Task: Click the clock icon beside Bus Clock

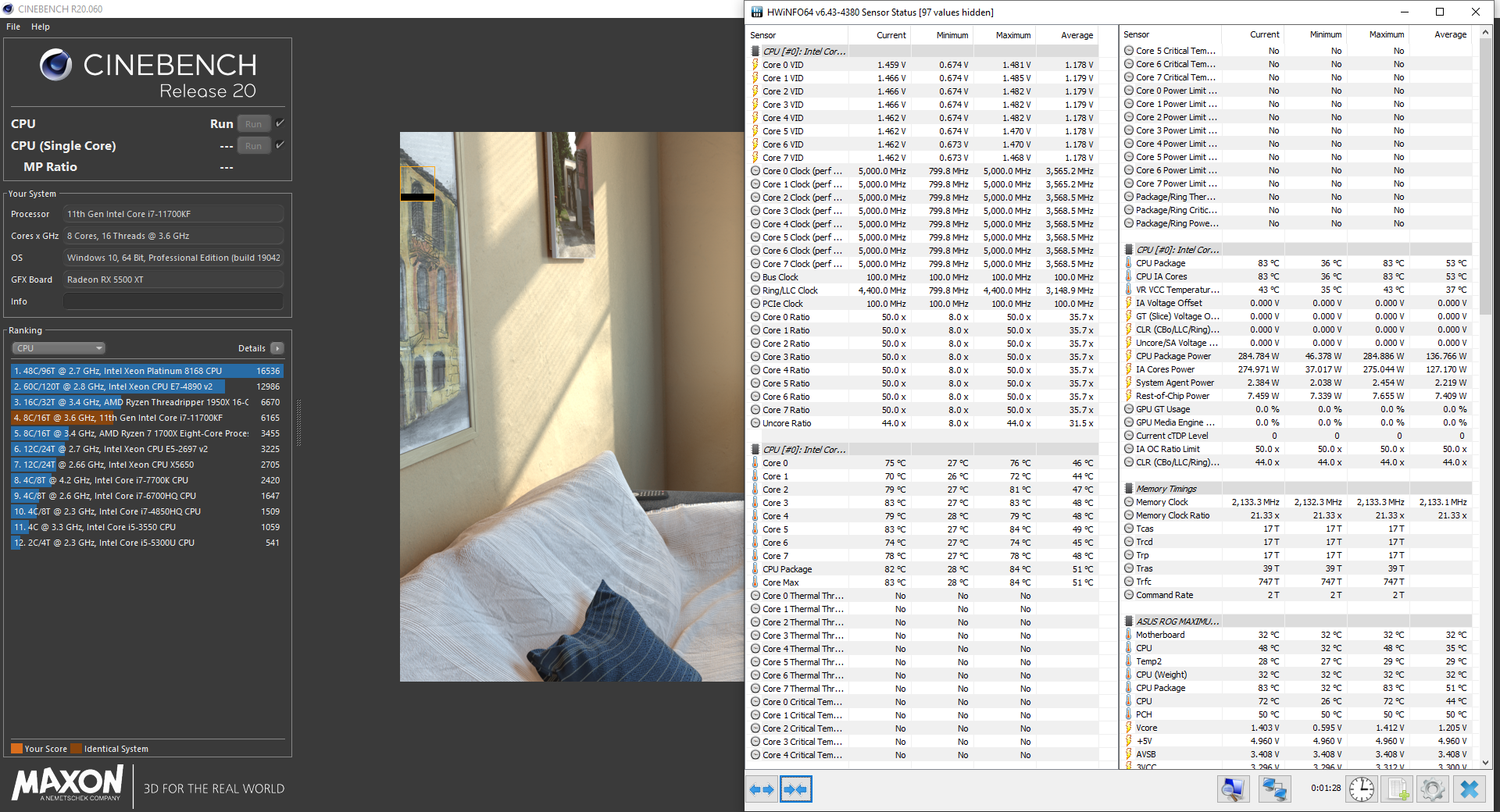Action: tap(755, 277)
